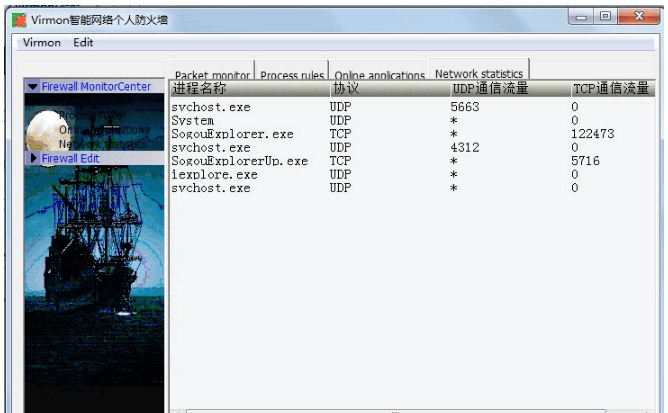Sort by the TCP通信流量 column header
The height and width of the screenshot is (413, 668).
[613, 88]
